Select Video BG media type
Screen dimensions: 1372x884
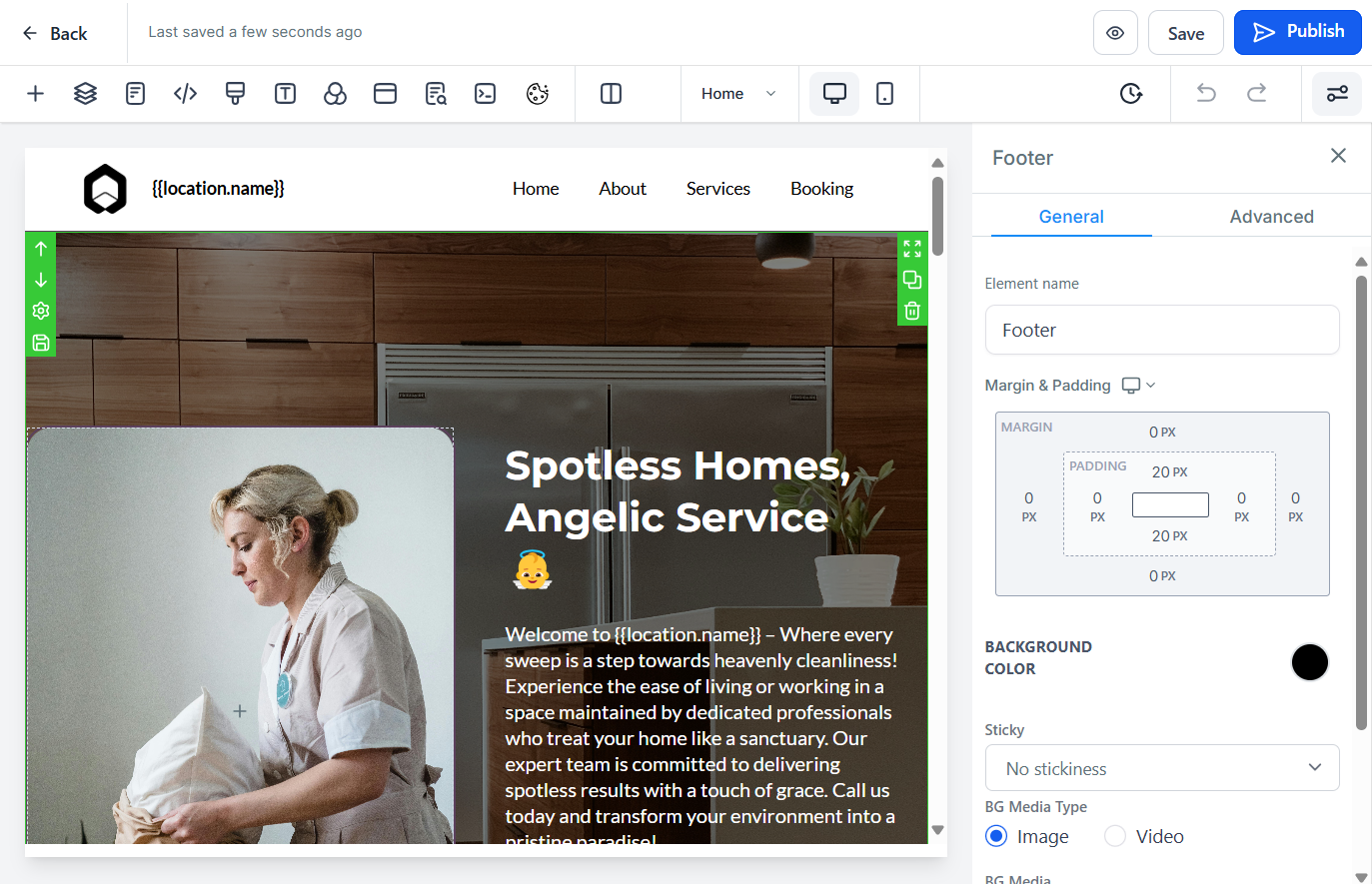point(1115,836)
